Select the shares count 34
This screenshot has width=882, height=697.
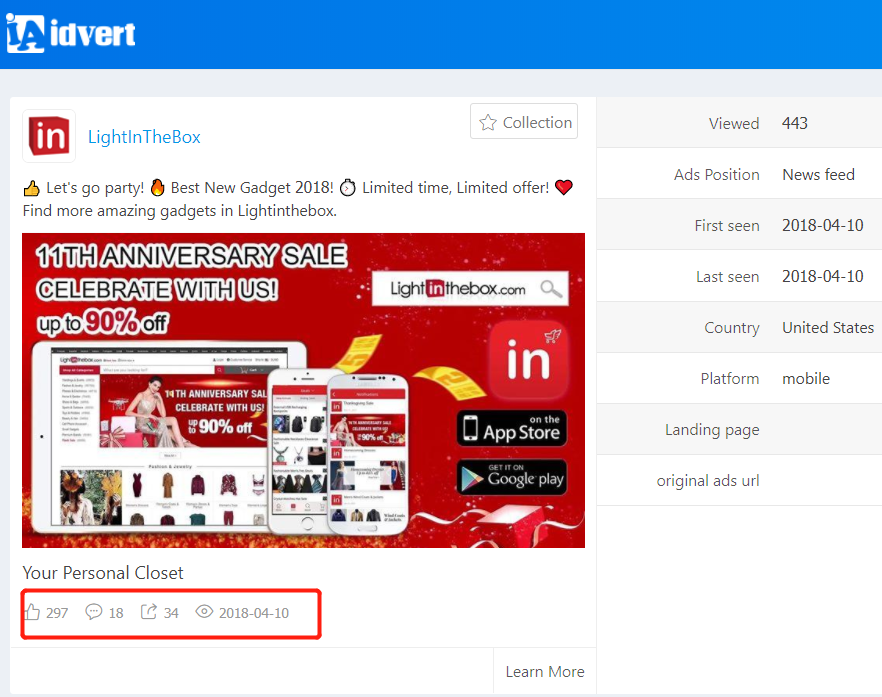(171, 613)
